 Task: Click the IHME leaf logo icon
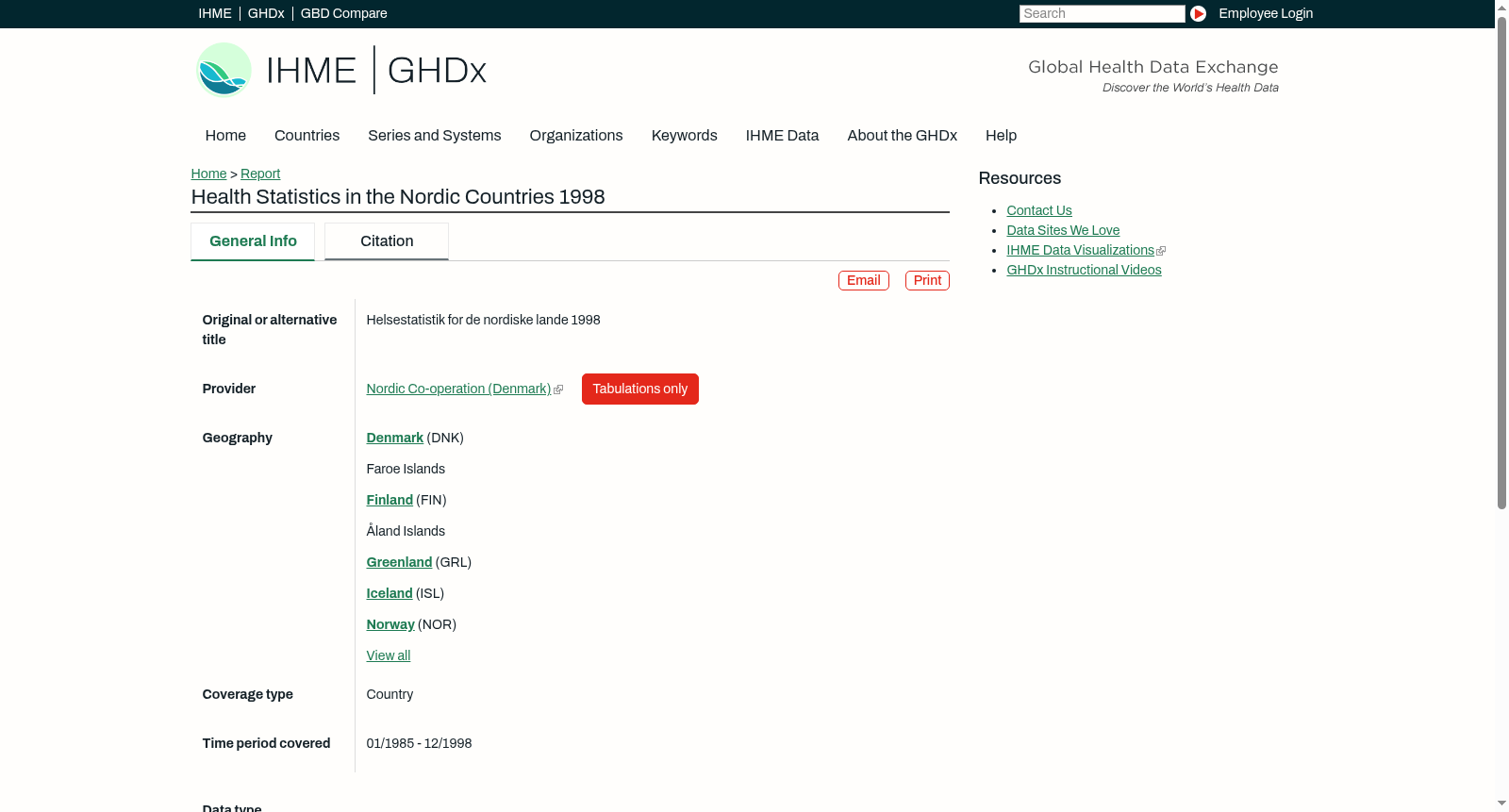[x=224, y=70]
